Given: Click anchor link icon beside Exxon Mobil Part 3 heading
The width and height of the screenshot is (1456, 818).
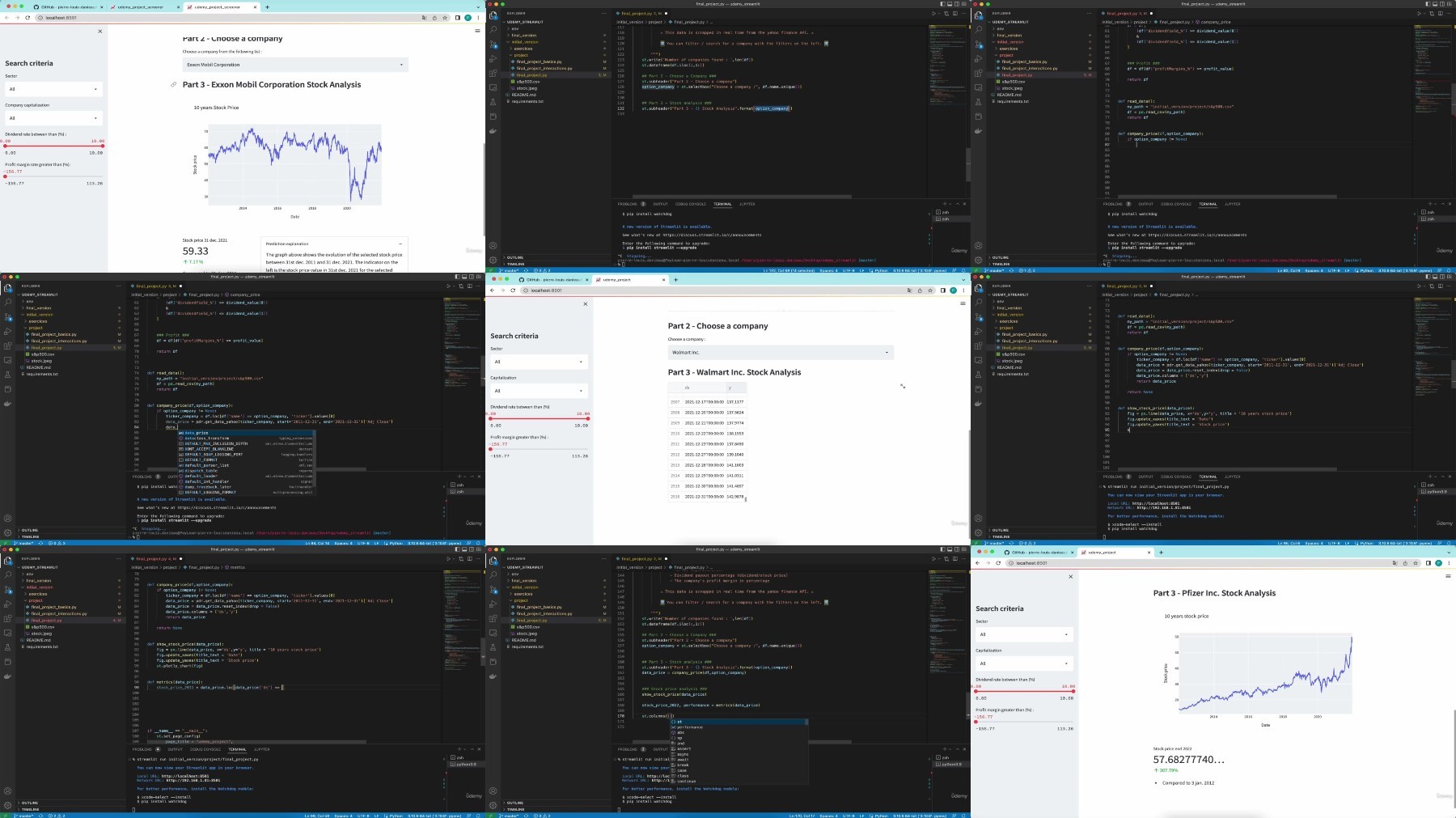Looking at the screenshot, I should pyautogui.click(x=173, y=84).
